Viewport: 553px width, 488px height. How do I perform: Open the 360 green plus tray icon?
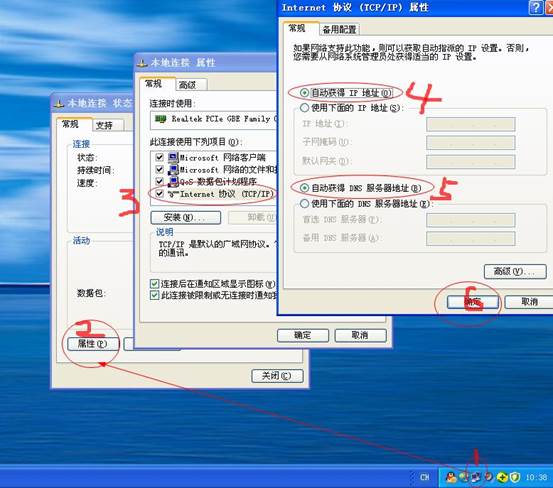click(502, 477)
